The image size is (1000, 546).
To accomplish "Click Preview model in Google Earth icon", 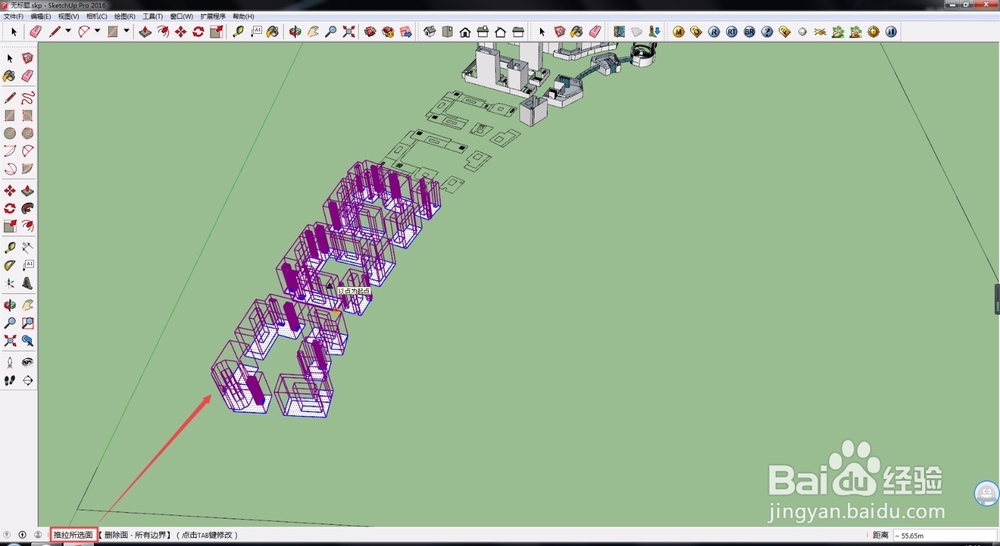I will [x=654, y=31].
